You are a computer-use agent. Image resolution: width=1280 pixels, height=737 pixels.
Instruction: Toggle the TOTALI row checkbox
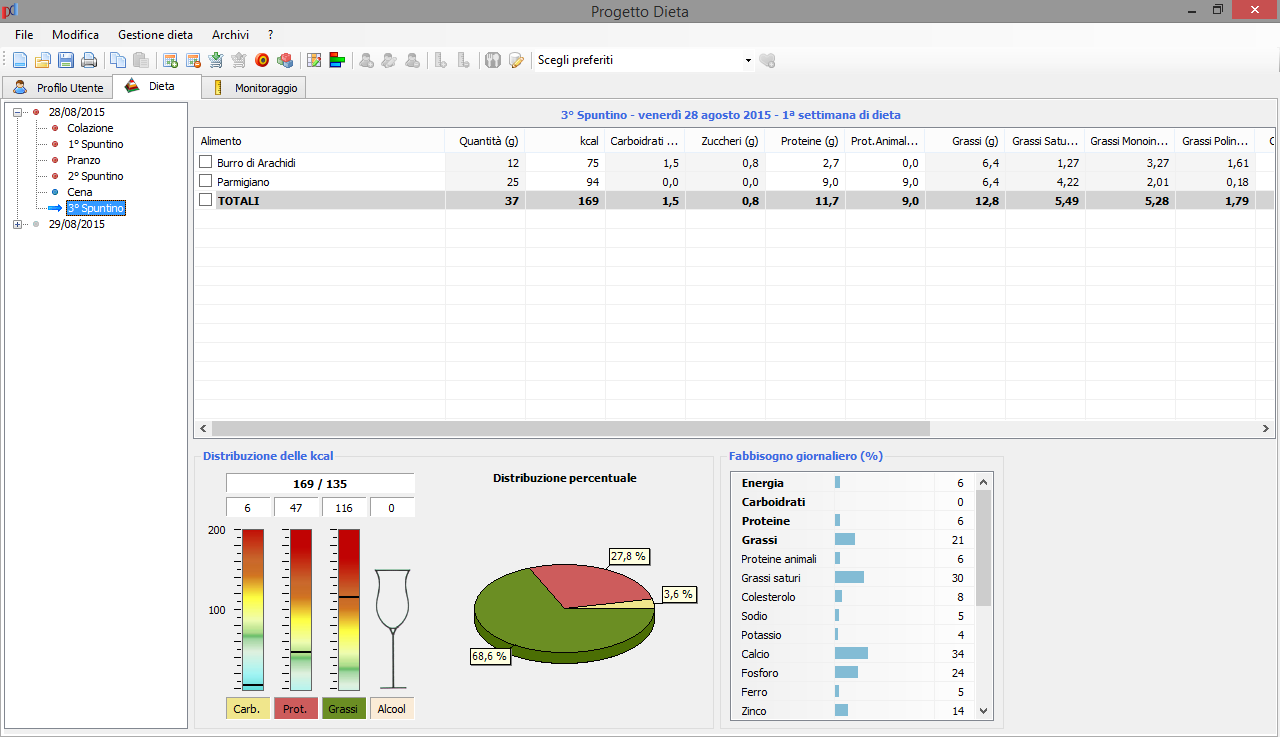pyautogui.click(x=206, y=200)
